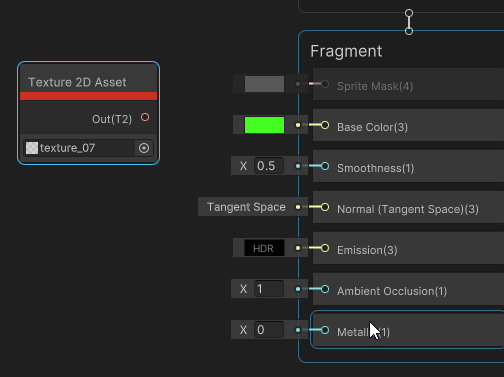Click the Emission input port

click(325, 248)
